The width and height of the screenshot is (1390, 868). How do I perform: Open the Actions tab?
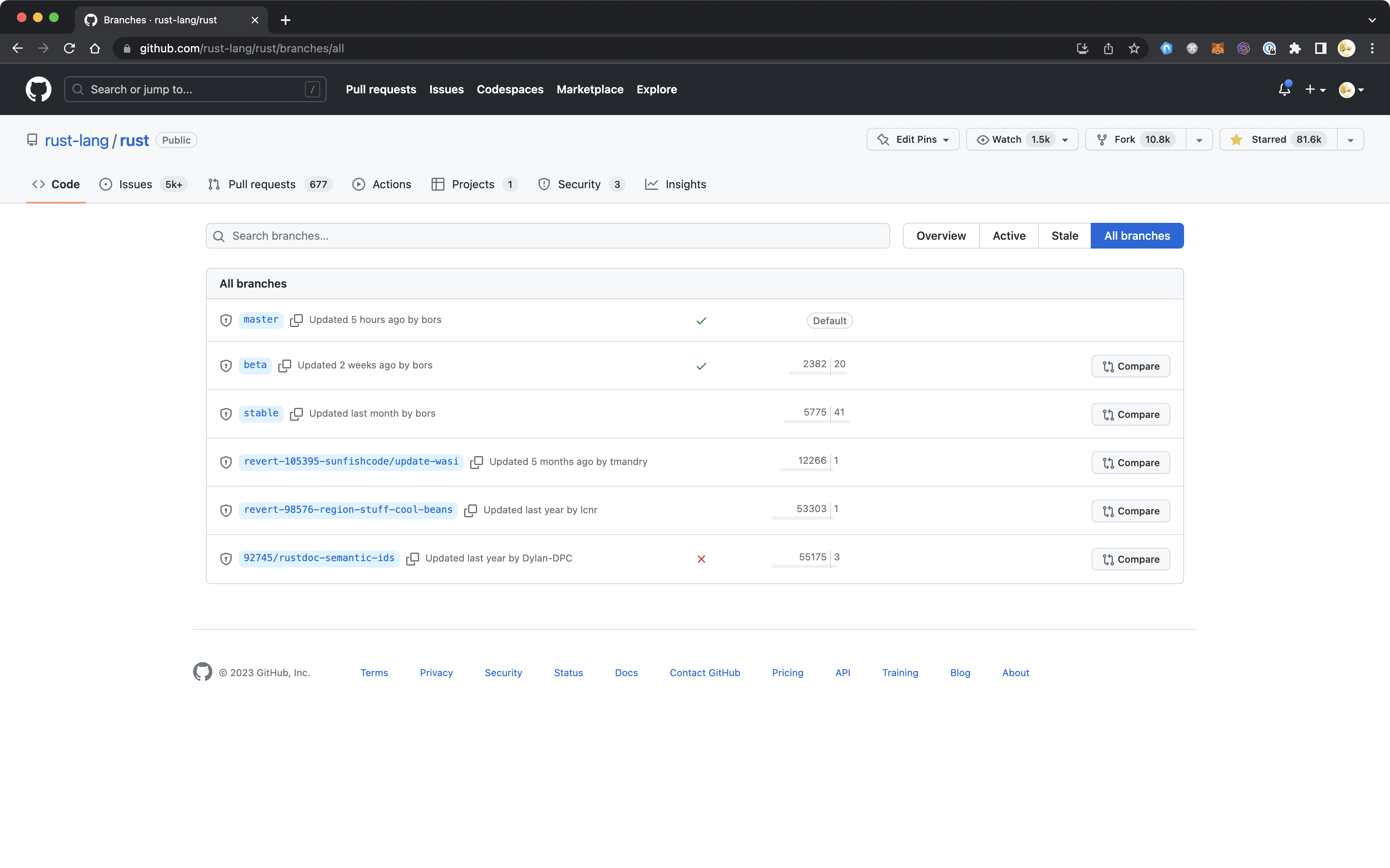[x=382, y=184]
